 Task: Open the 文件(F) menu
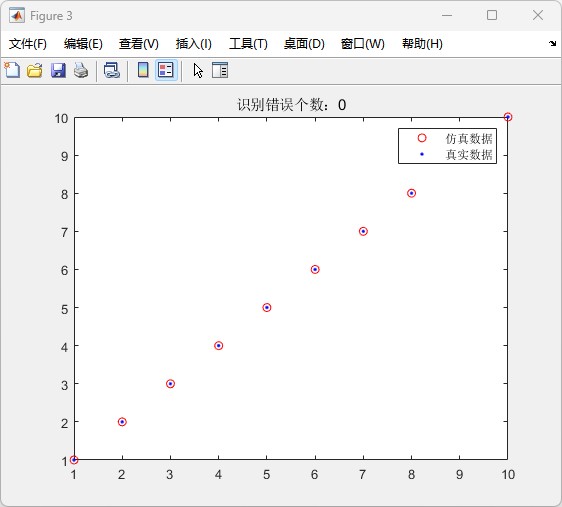(x=28, y=44)
